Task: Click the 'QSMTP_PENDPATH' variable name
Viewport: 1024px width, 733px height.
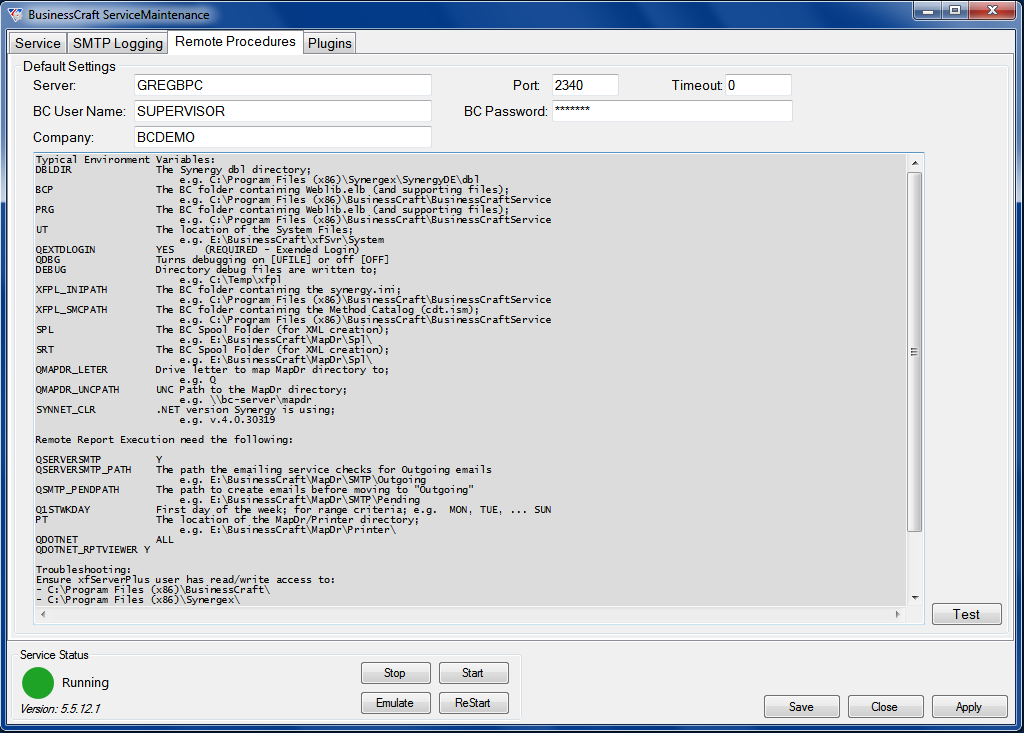Action: (78, 489)
